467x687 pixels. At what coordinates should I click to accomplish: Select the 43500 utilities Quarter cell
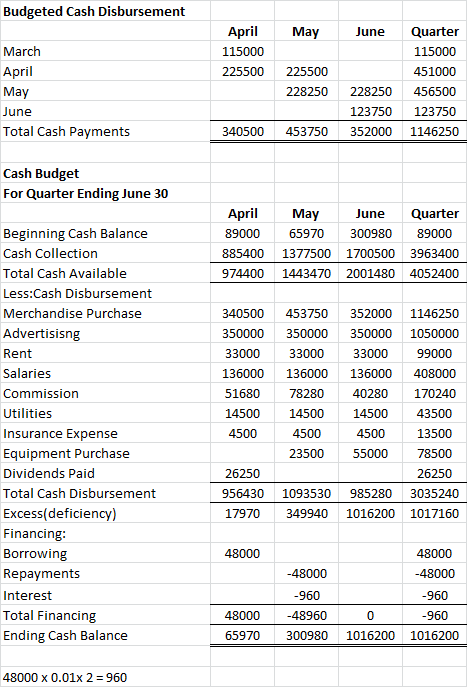click(435, 413)
